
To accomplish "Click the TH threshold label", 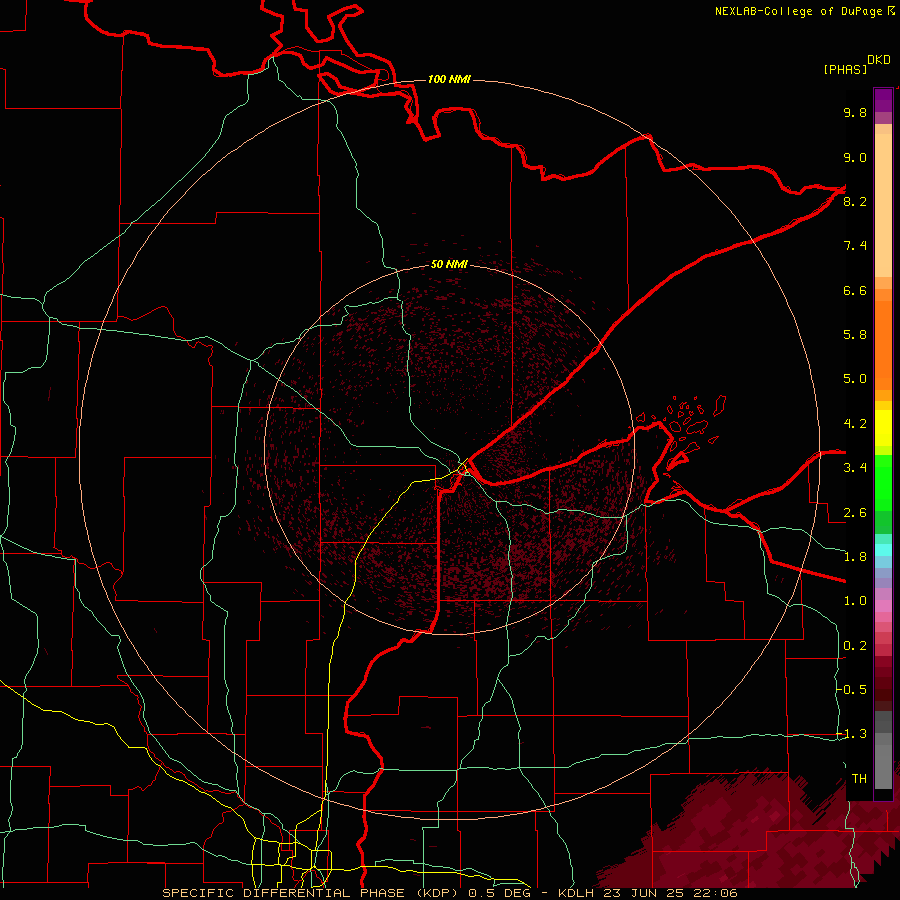I will click(859, 779).
